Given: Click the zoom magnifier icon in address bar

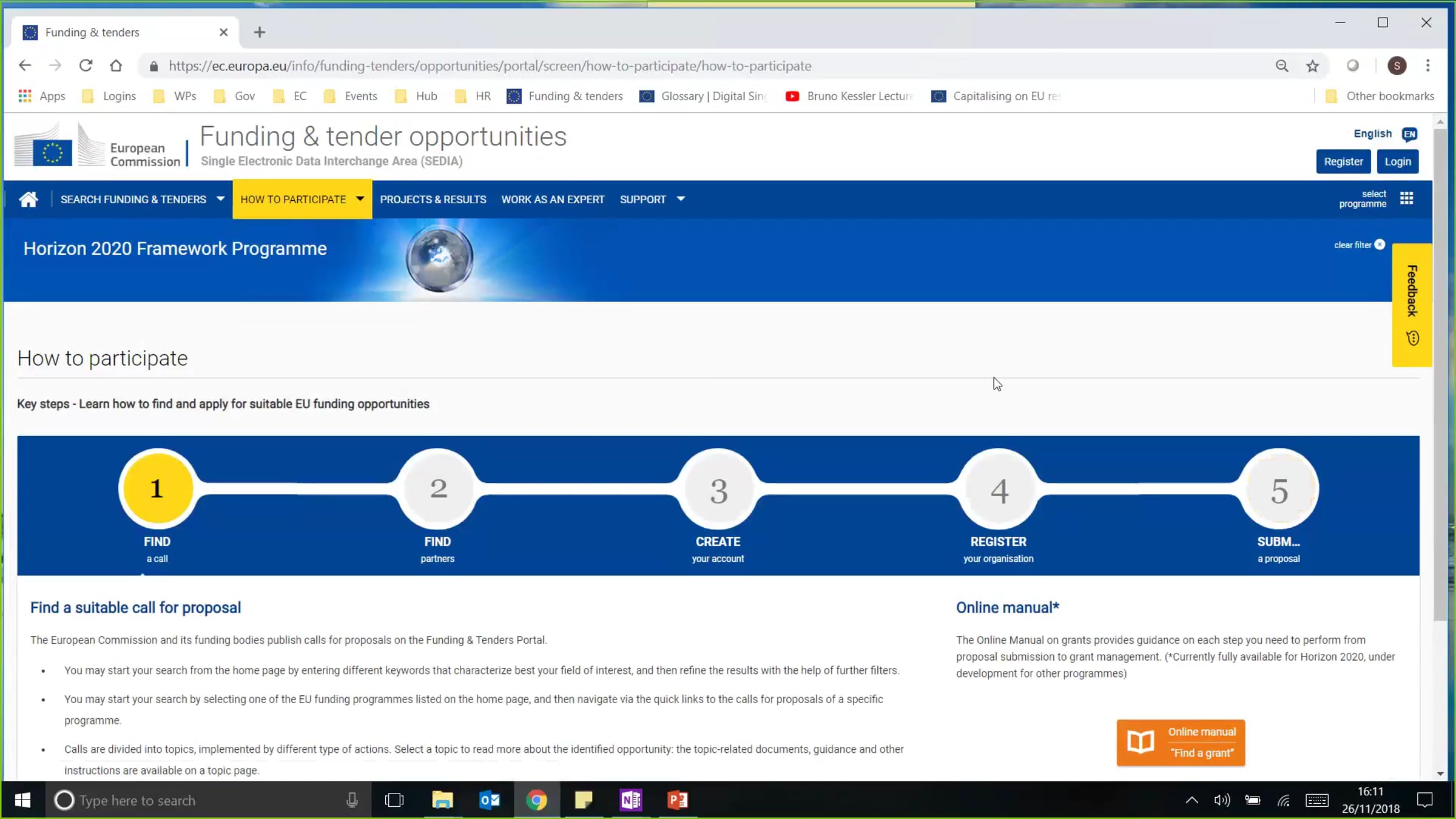Looking at the screenshot, I should click(1282, 66).
